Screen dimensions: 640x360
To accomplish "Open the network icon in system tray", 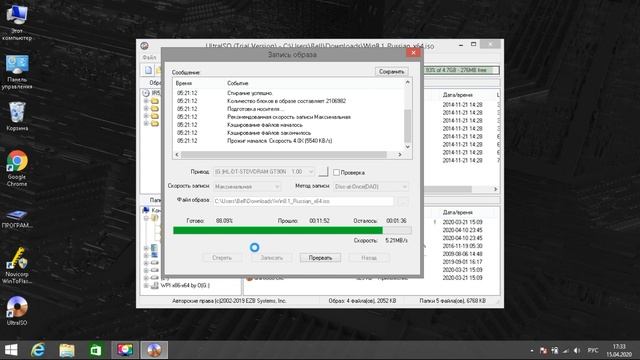I will [x=566, y=351].
